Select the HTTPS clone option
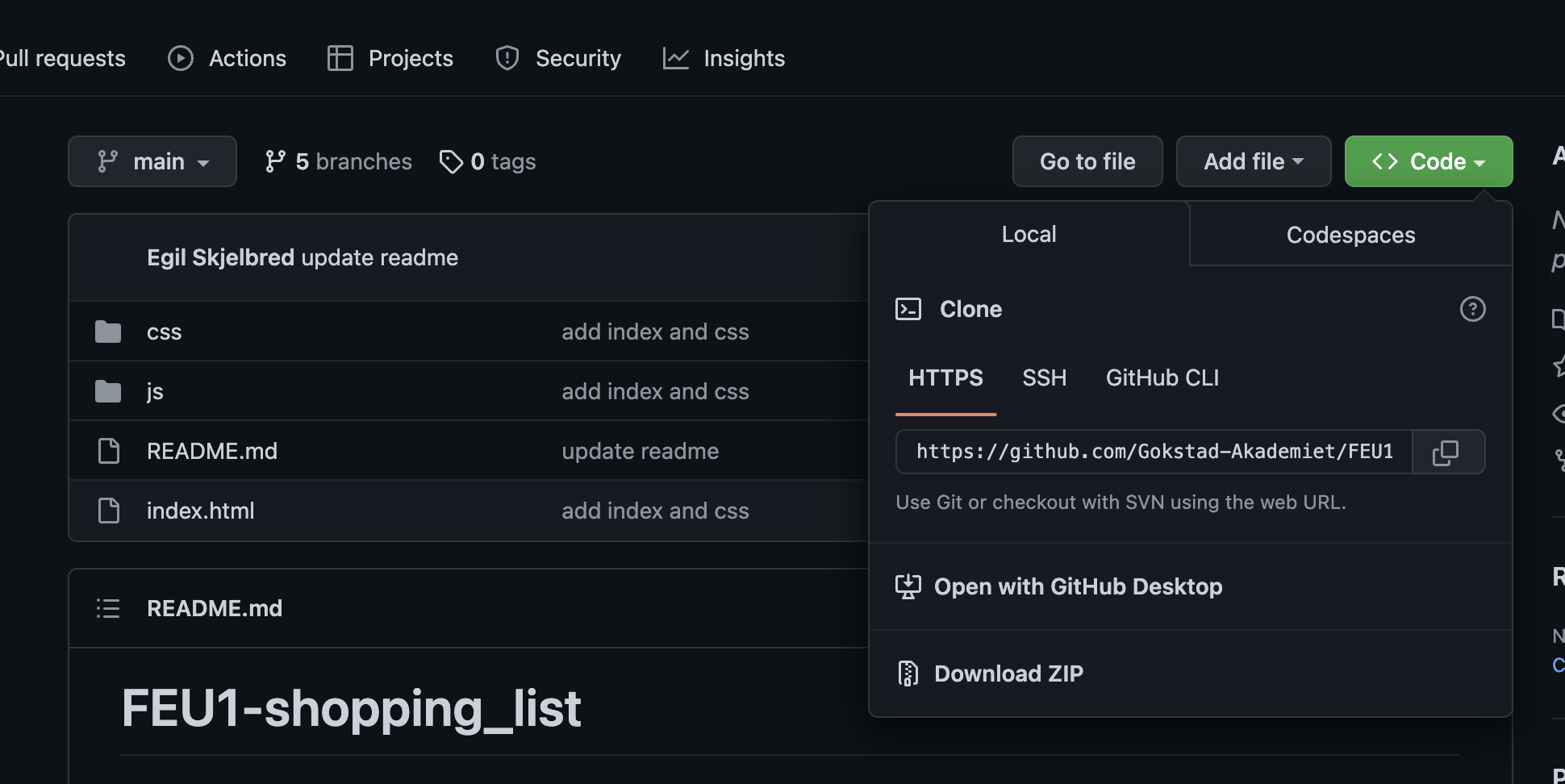 pos(945,377)
